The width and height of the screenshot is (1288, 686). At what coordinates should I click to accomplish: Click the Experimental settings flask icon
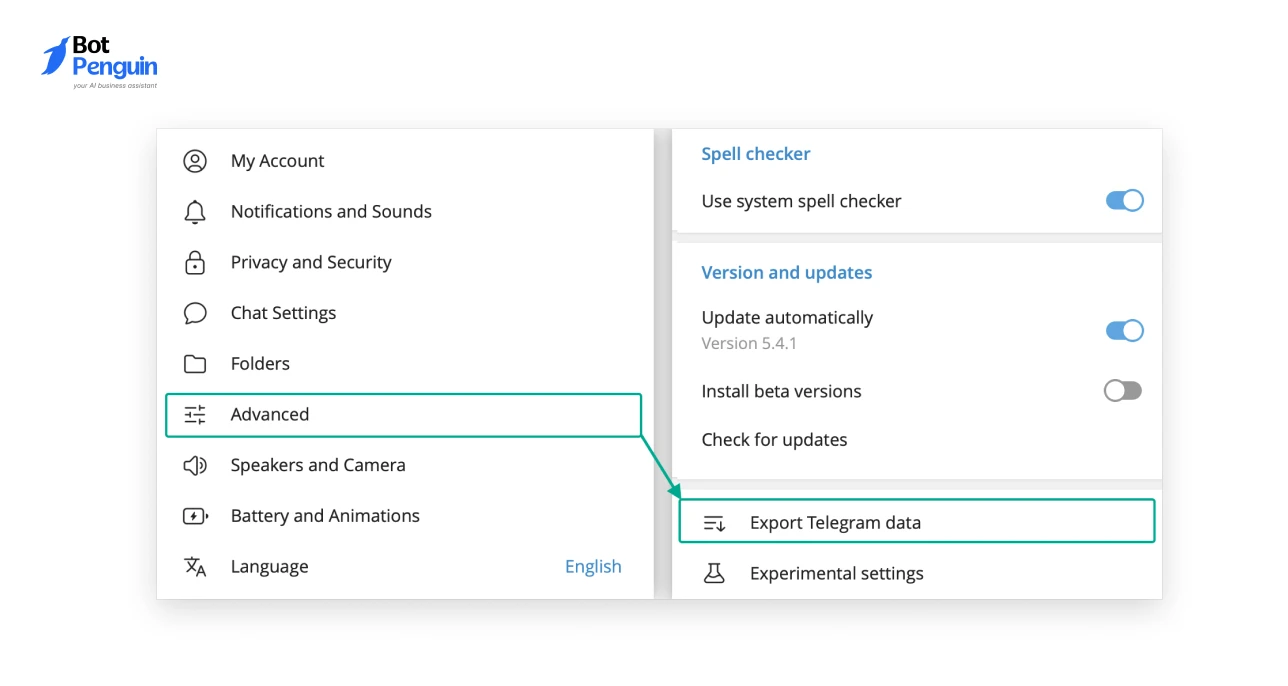tap(714, 573)
